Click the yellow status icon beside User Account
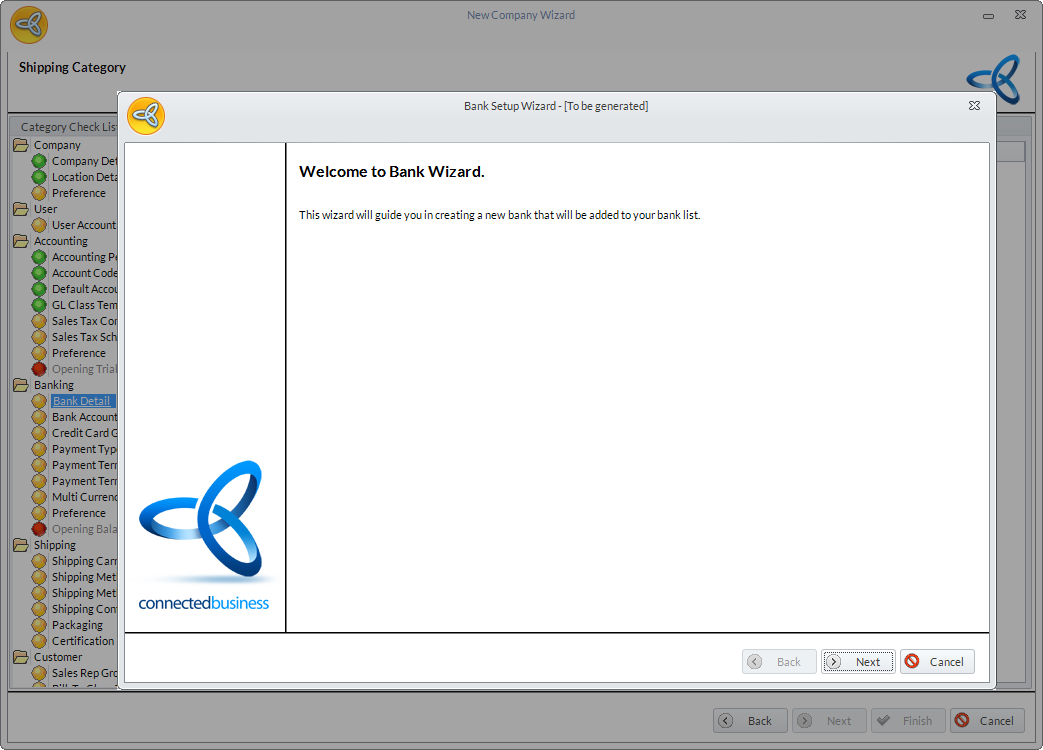 pyautogui.click(x=39, y=225)
